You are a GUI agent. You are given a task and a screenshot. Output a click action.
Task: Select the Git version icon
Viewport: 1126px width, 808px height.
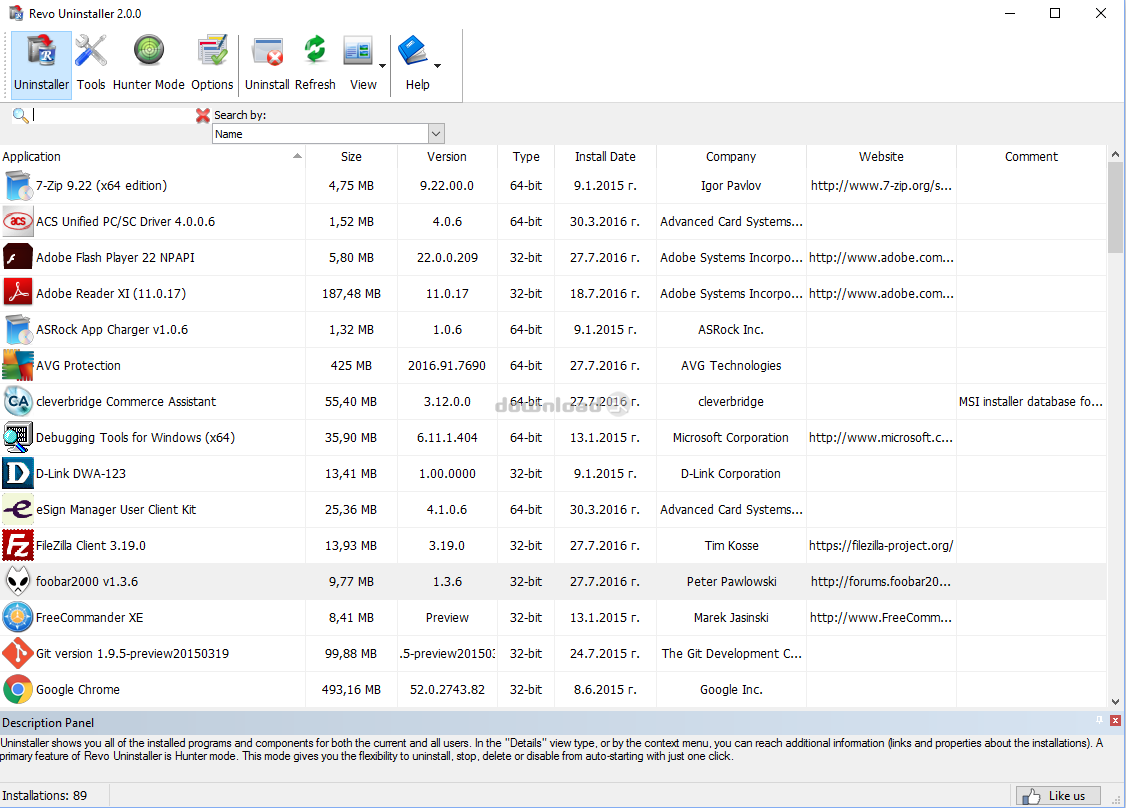click(x=18, y=653)
